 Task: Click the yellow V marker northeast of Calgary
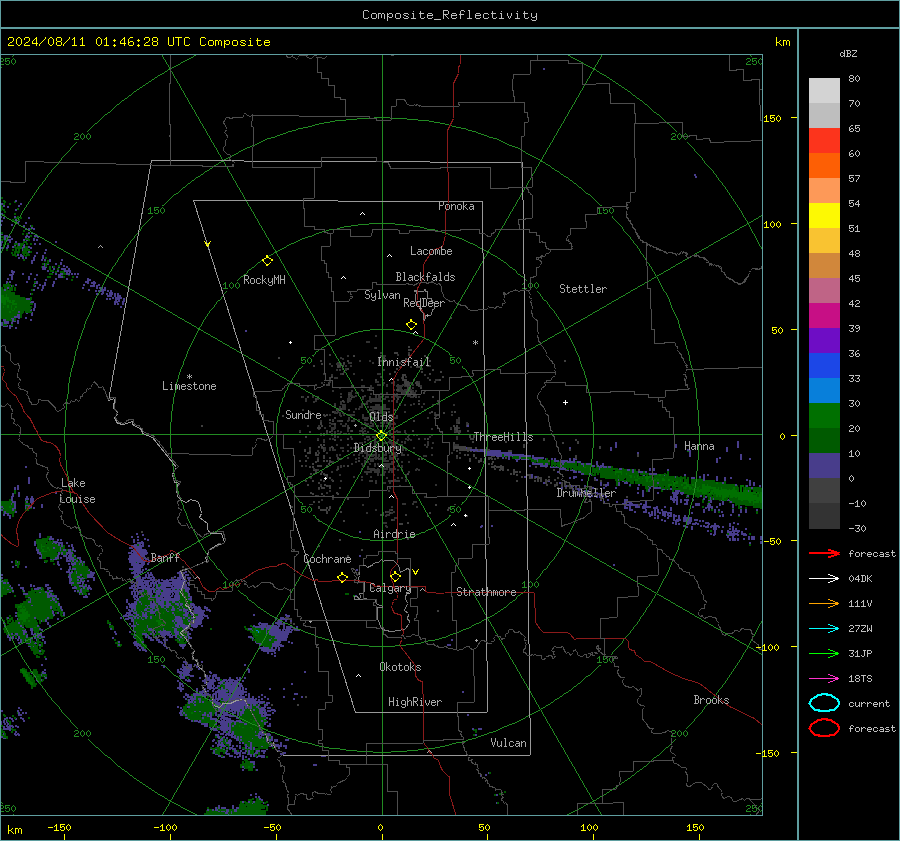(x=416, y=572)
